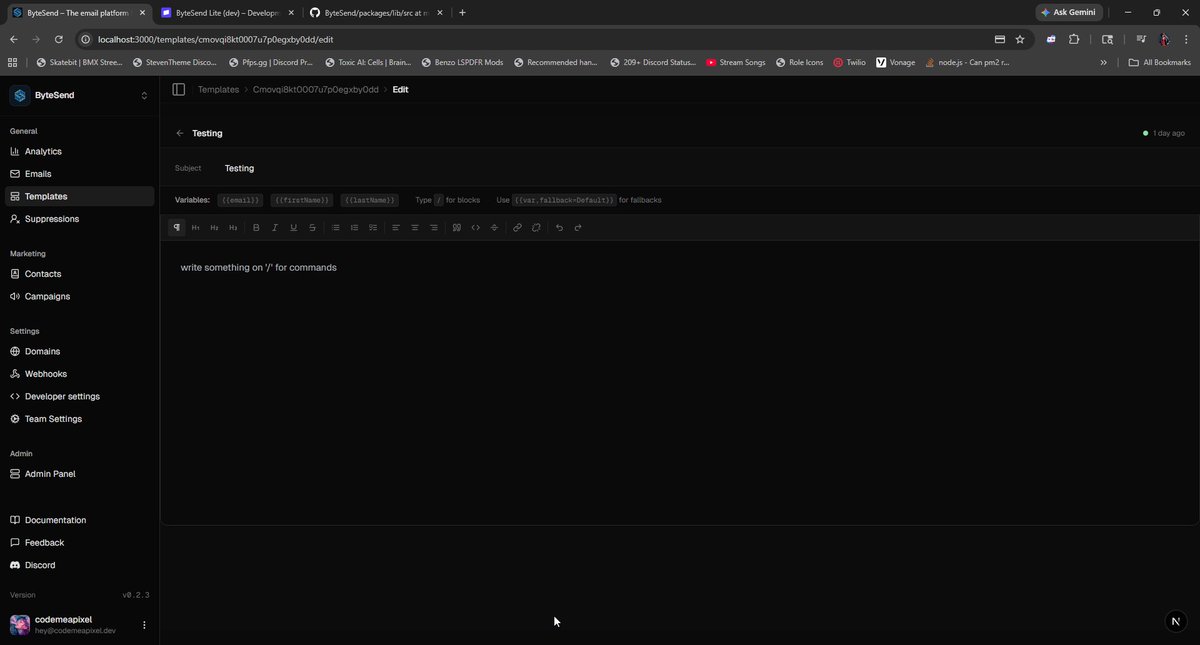This screenshot has height=645, width=1200.
Task: Open Suppressions in the sidebar
Action: [80, 219]
